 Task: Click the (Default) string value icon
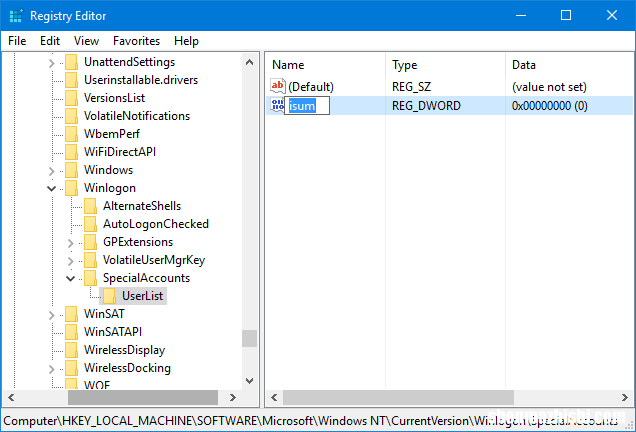pyautogui.click(x=278, y=87)
